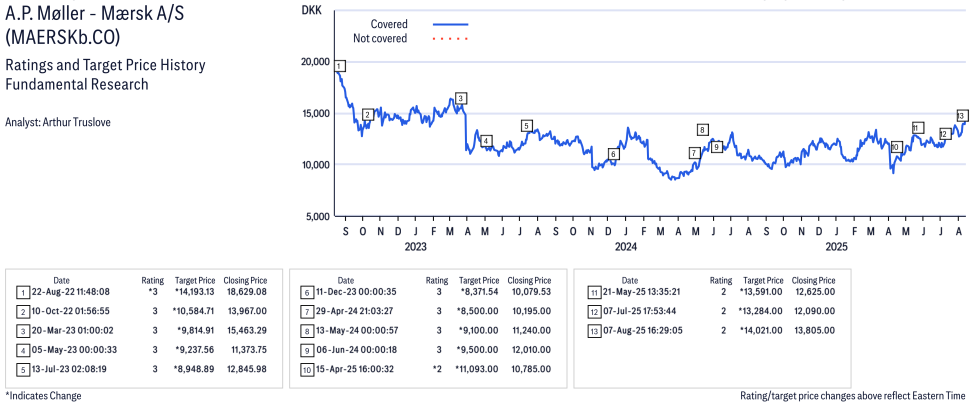This screenshot has width=976, height=402.
Task: Click closing price 12,845.98
Action: 245,369
